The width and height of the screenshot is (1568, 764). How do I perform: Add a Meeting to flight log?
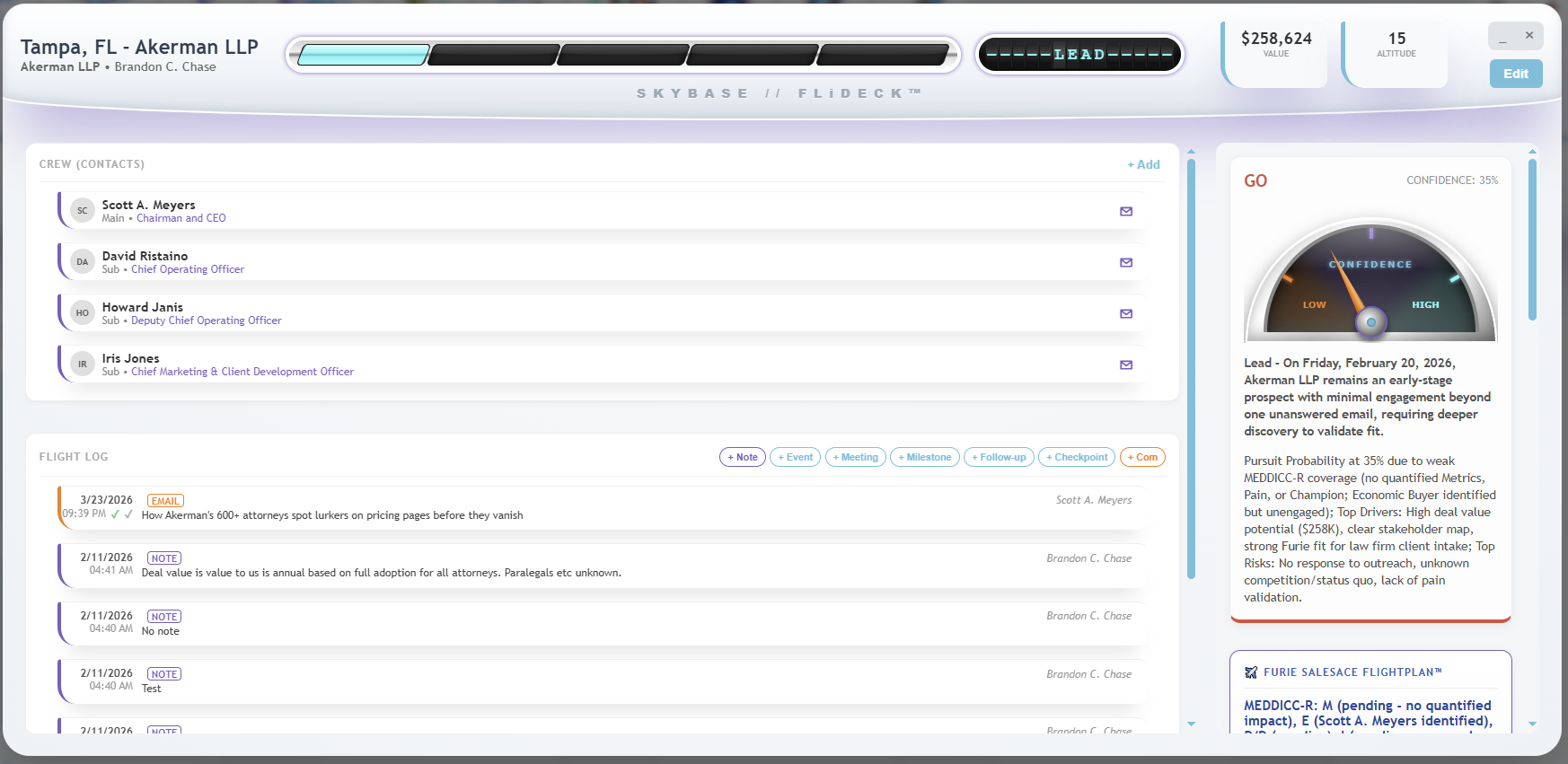(x=856, y=457)
